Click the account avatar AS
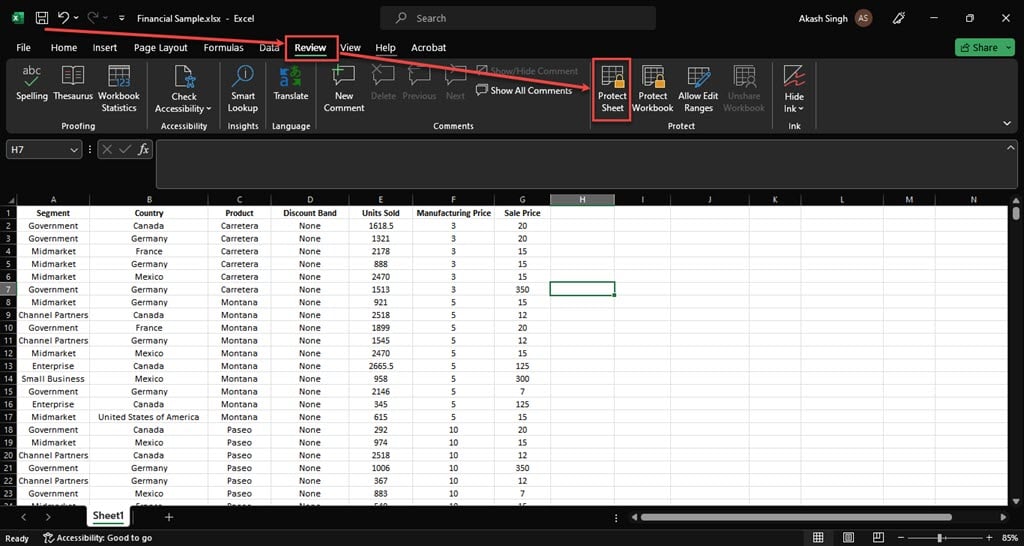 click(x=863, y=18)
